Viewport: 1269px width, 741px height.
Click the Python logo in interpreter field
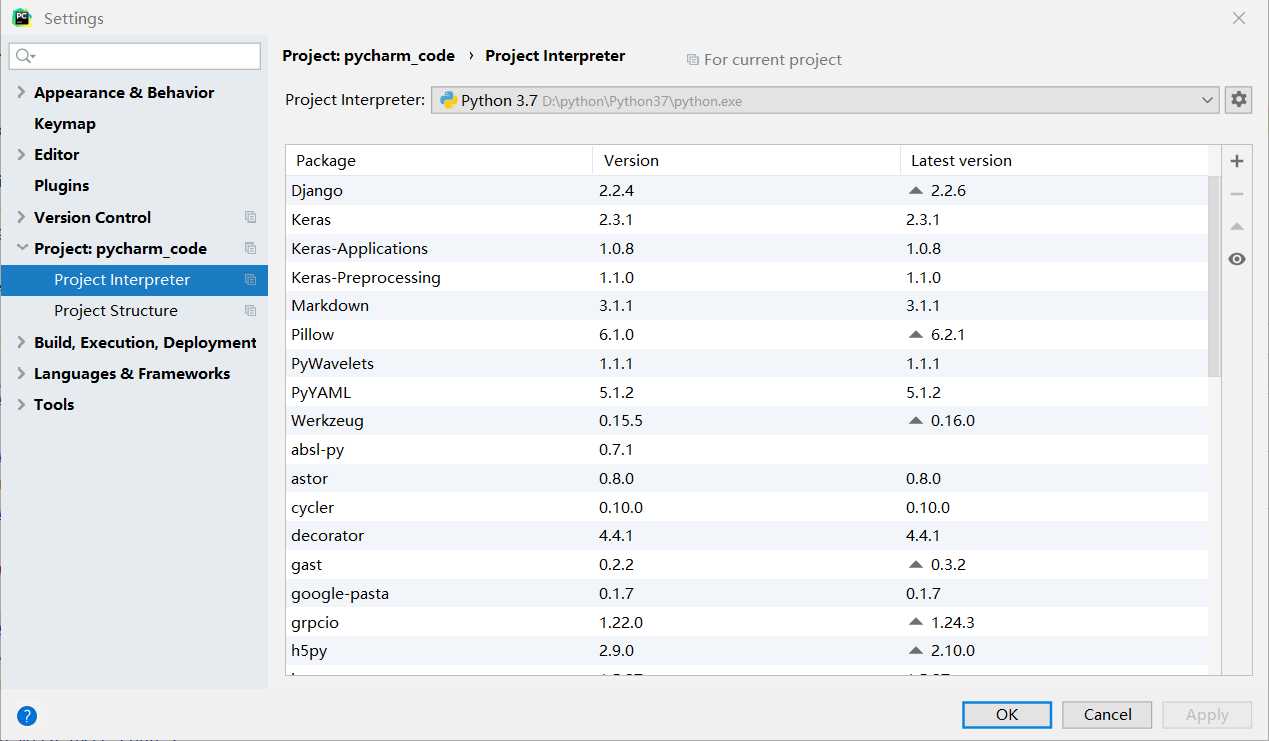(x=448, y=100)
